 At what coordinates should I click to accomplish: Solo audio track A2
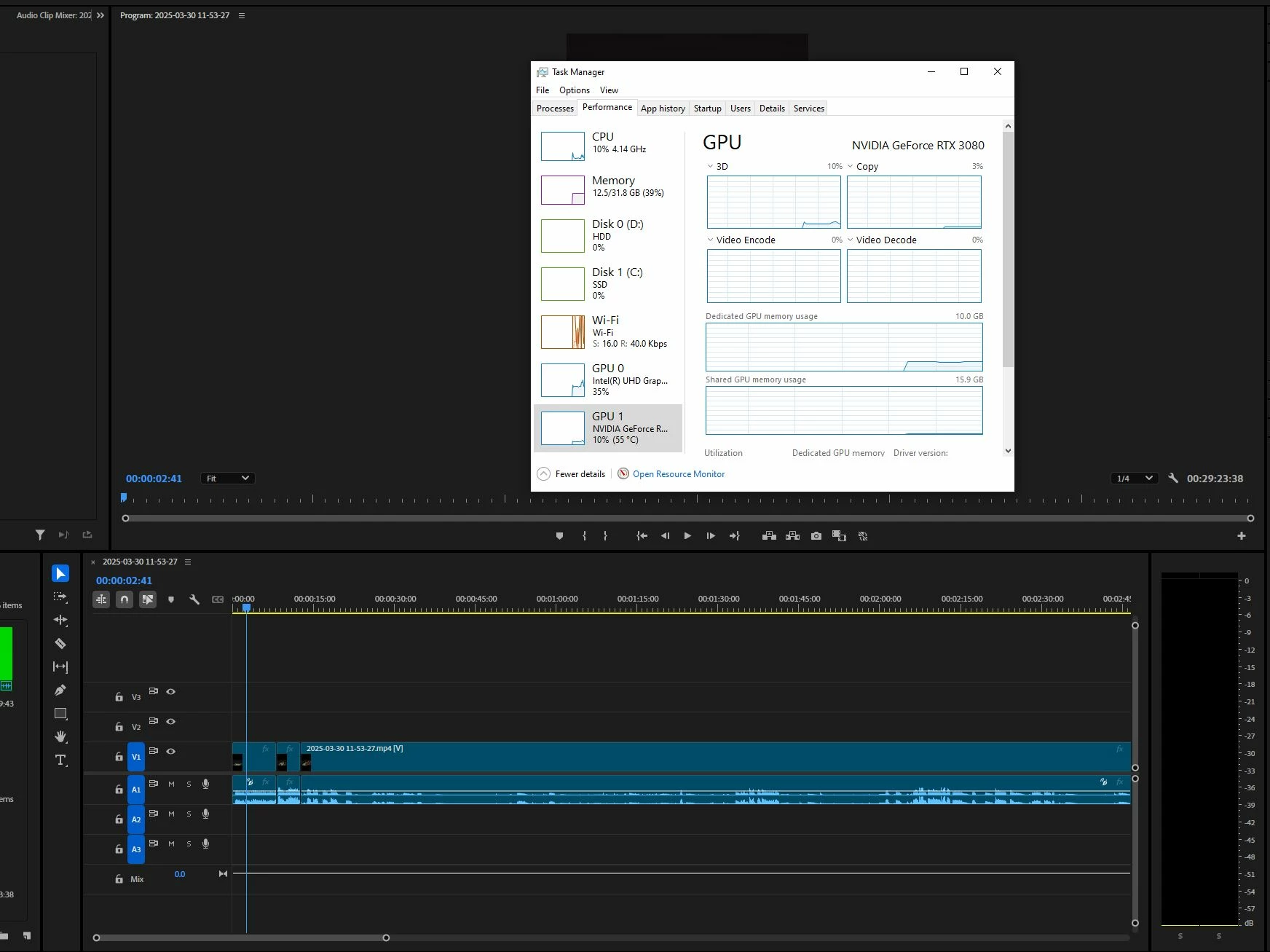(x=189, y=814)
